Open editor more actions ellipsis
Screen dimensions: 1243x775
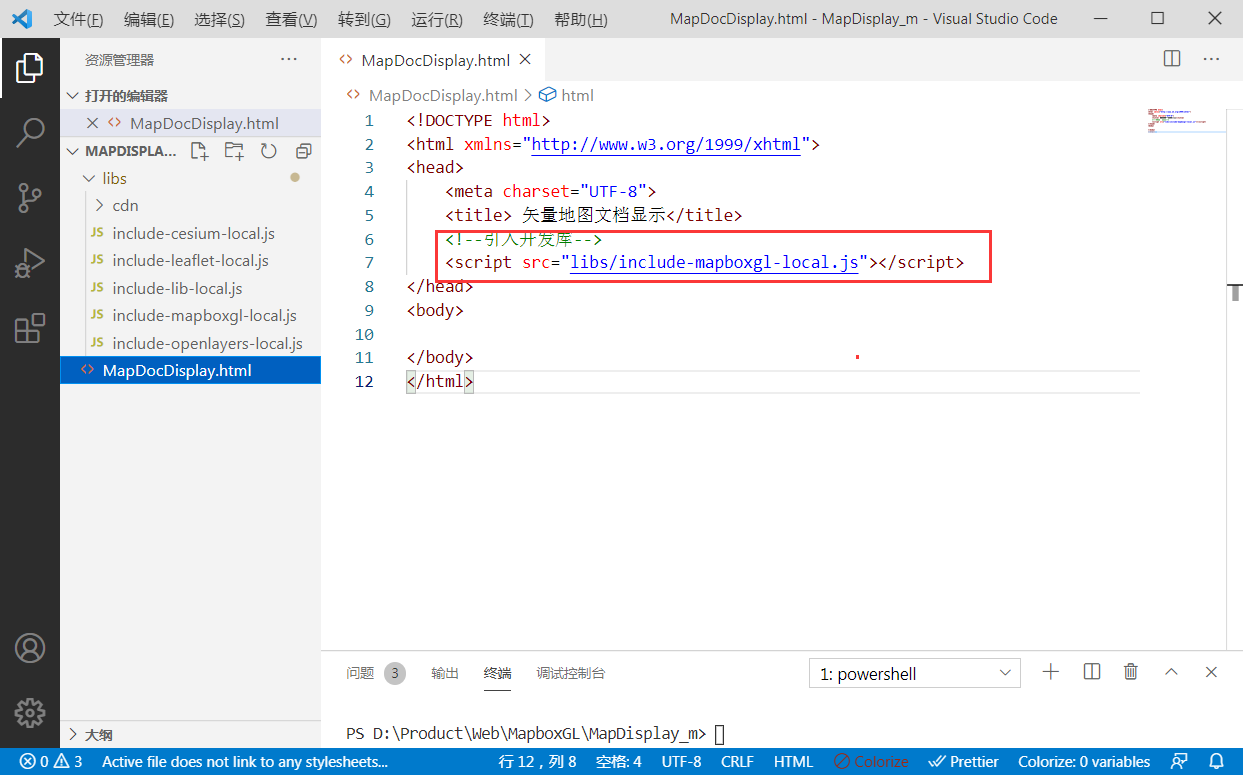pyautogui.click(x=1211, y=59)
